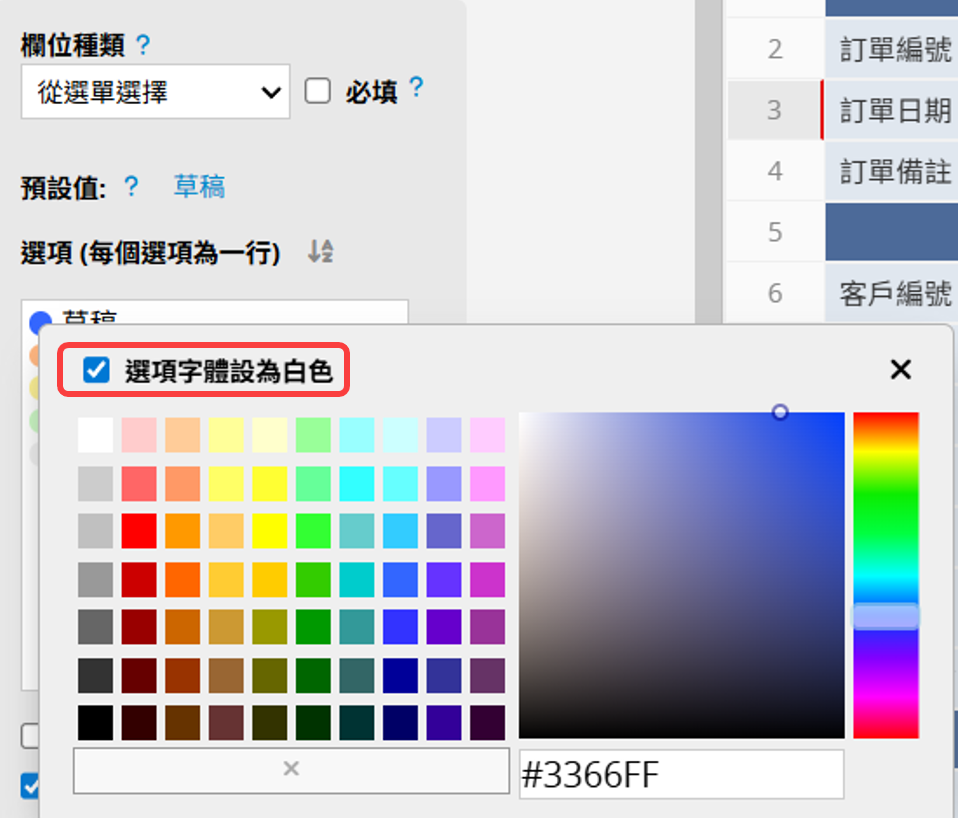The image size is (958, 818).
Task: Click the 草稿 default value link
Action: (199, 187)
